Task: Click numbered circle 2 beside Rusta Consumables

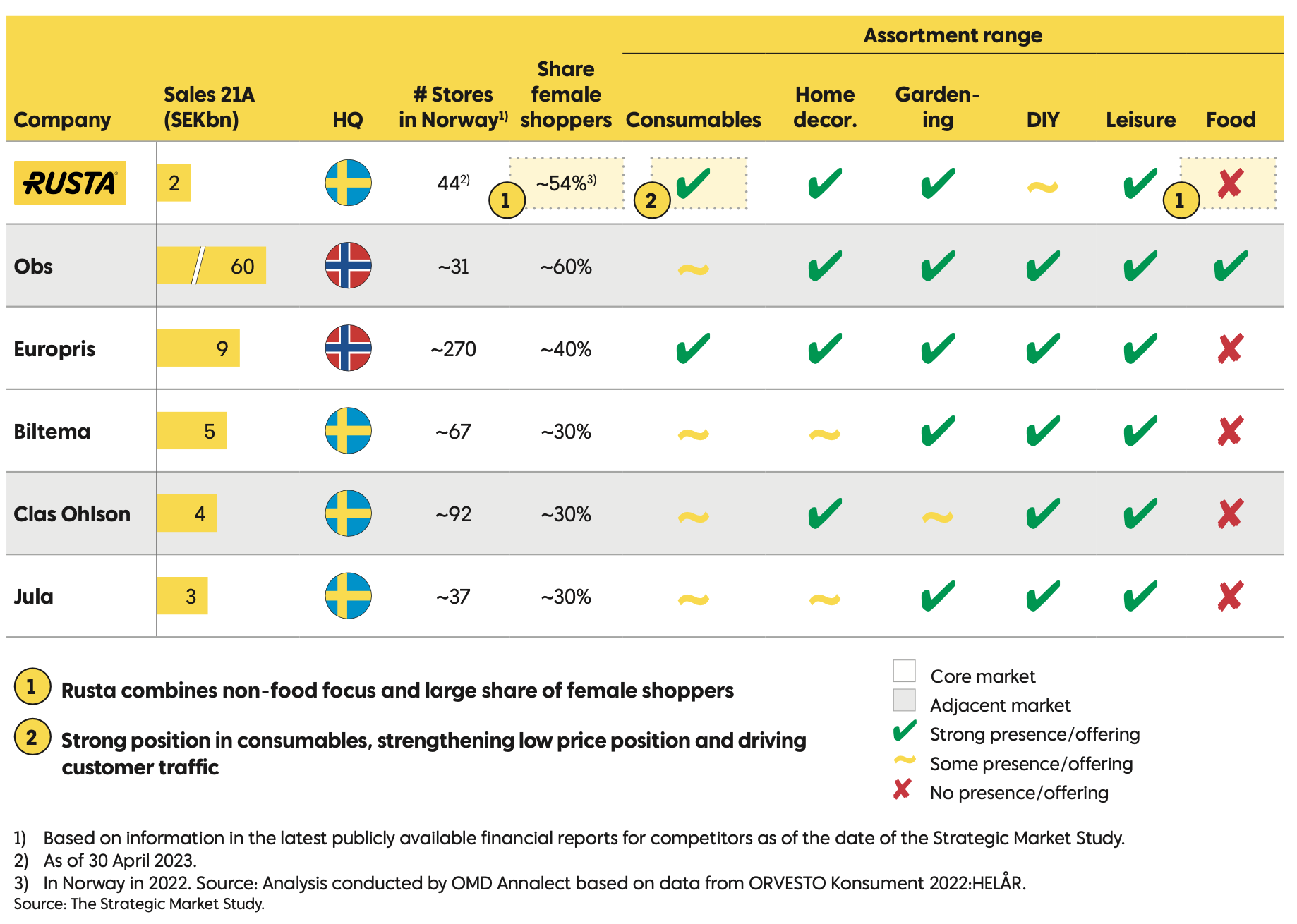Action: (651, 200)
